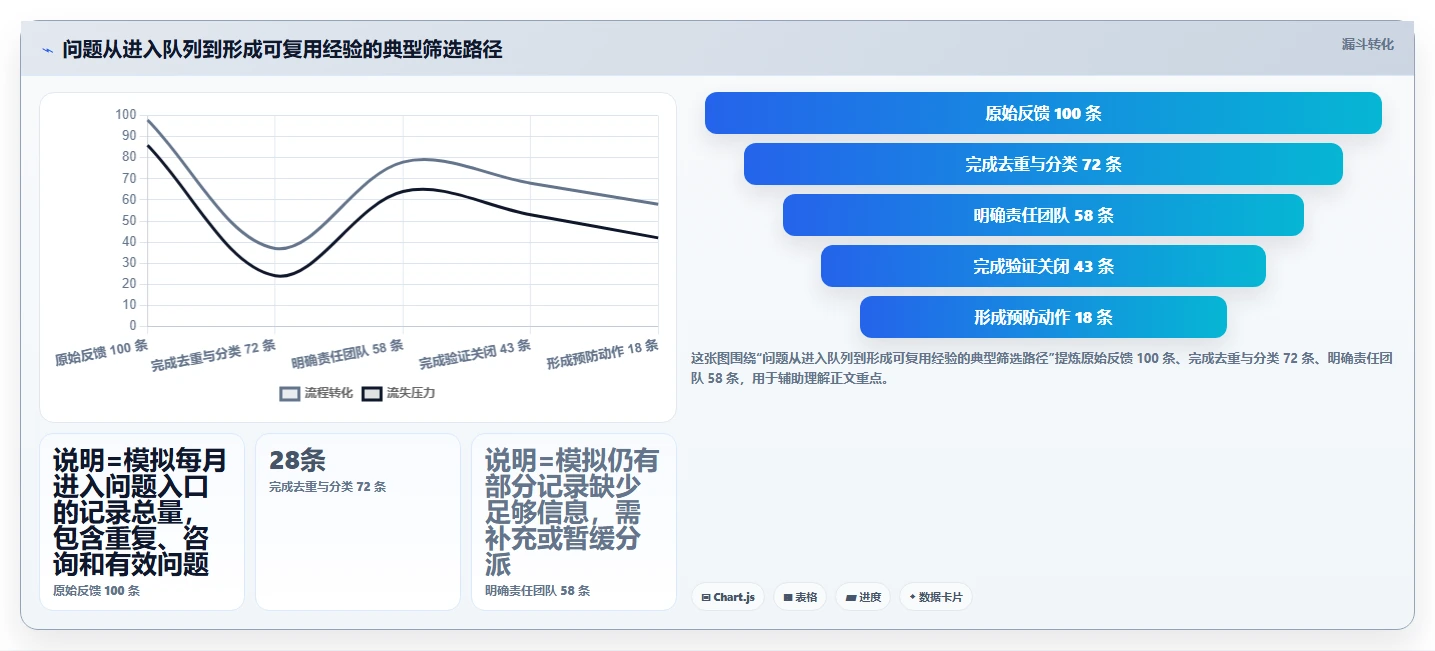Select the 形成预防动作 18 条 funnel bar
1435x651 pixels.
pyautogui.click(x=1043, y=317)
